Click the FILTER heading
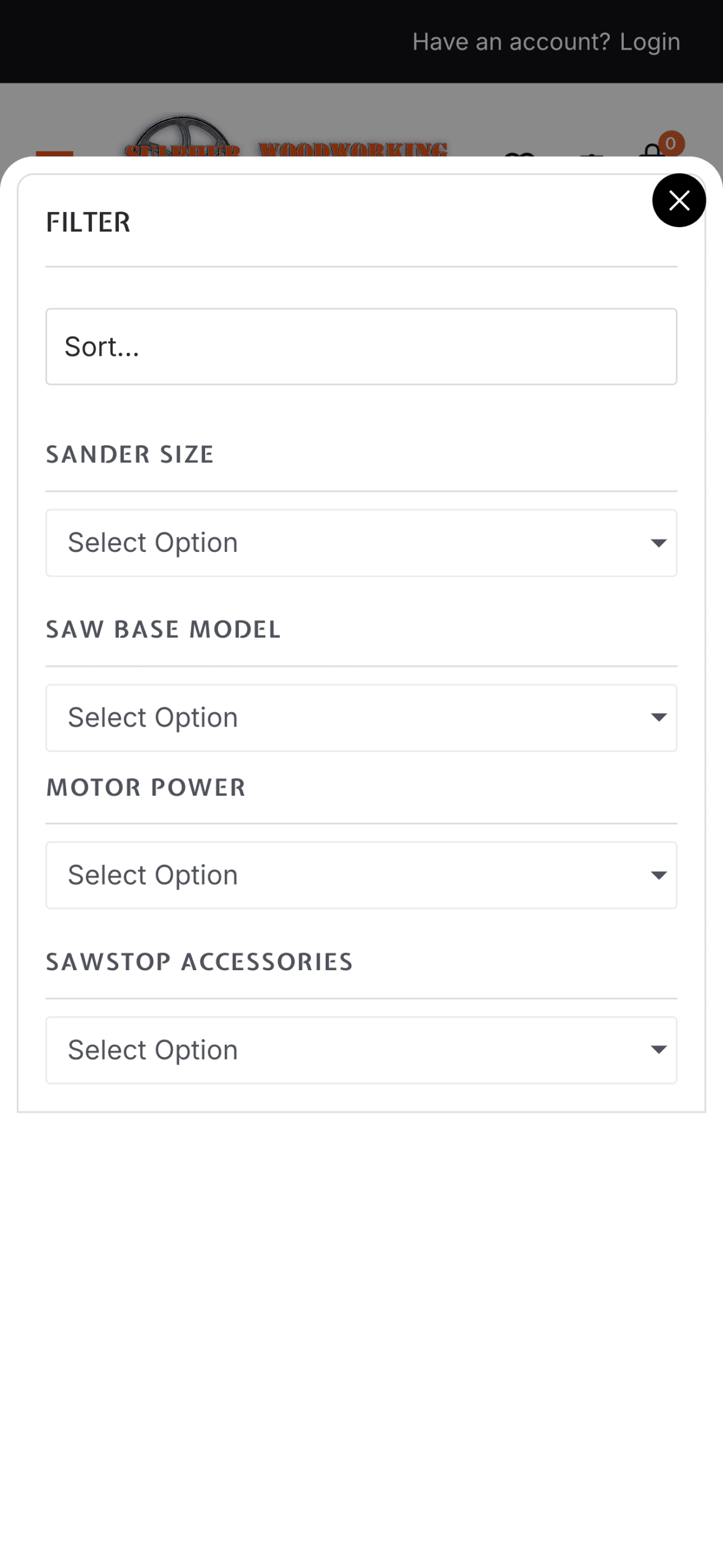 coord(88,222)
